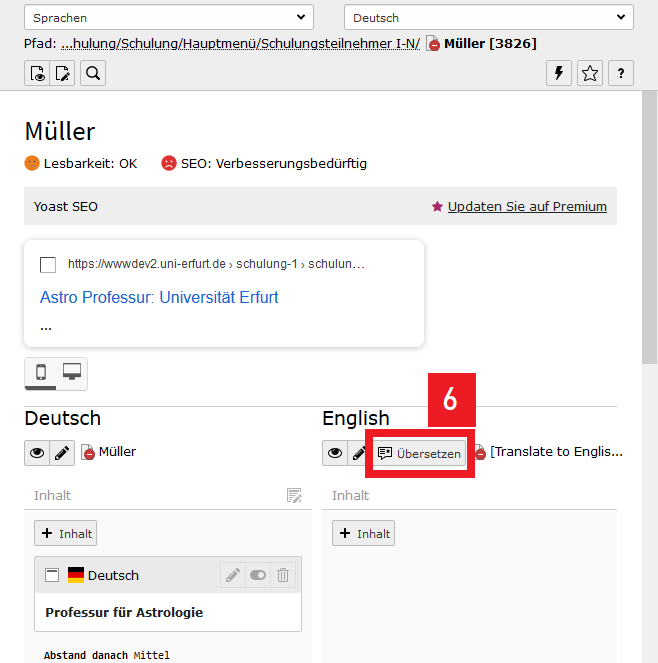This screenshot has height=663, width=658.
Task: Click the search magnifier icon
Action: coord(93,73)
